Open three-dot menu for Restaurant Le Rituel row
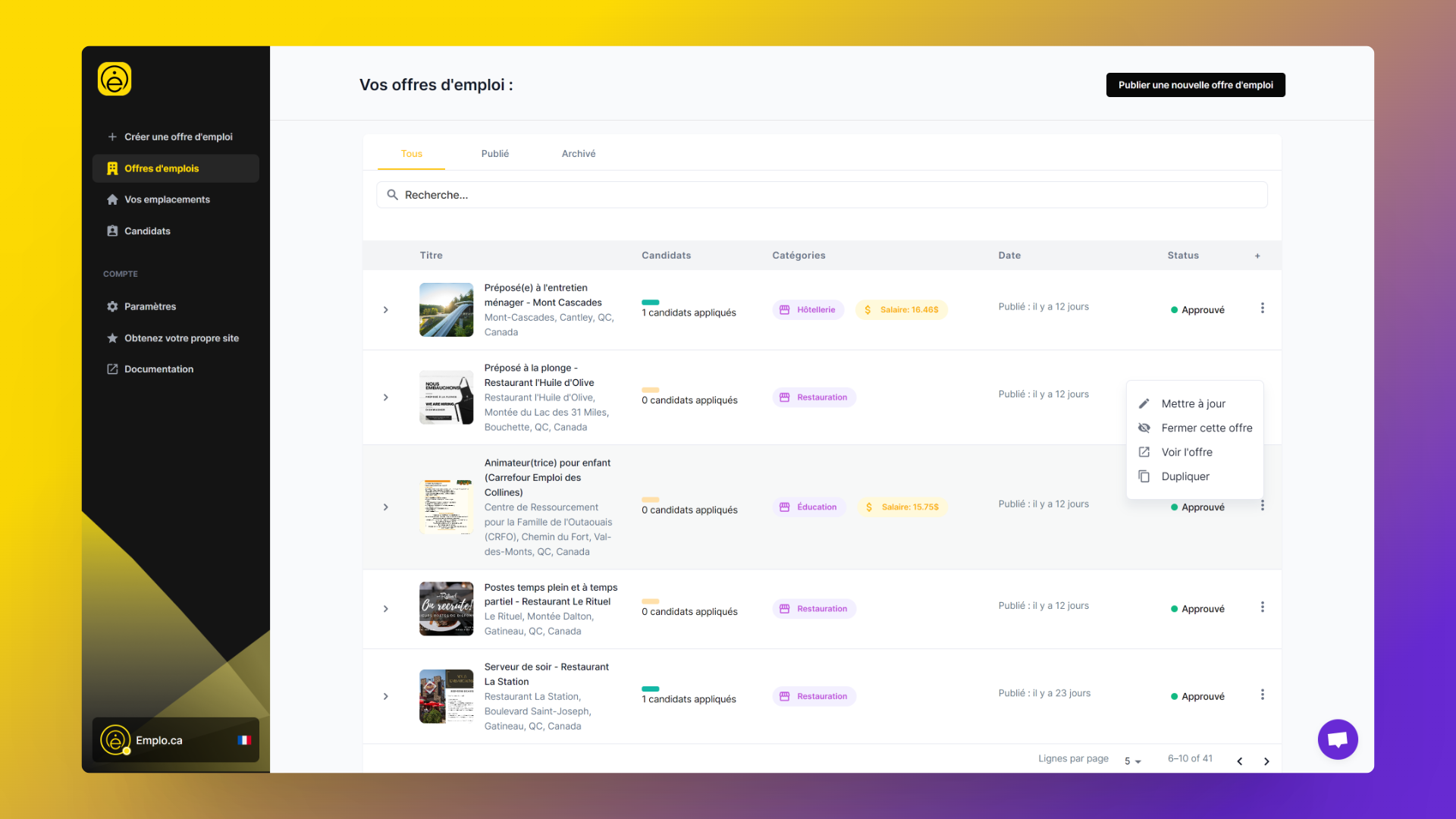 coord(1263,607)
